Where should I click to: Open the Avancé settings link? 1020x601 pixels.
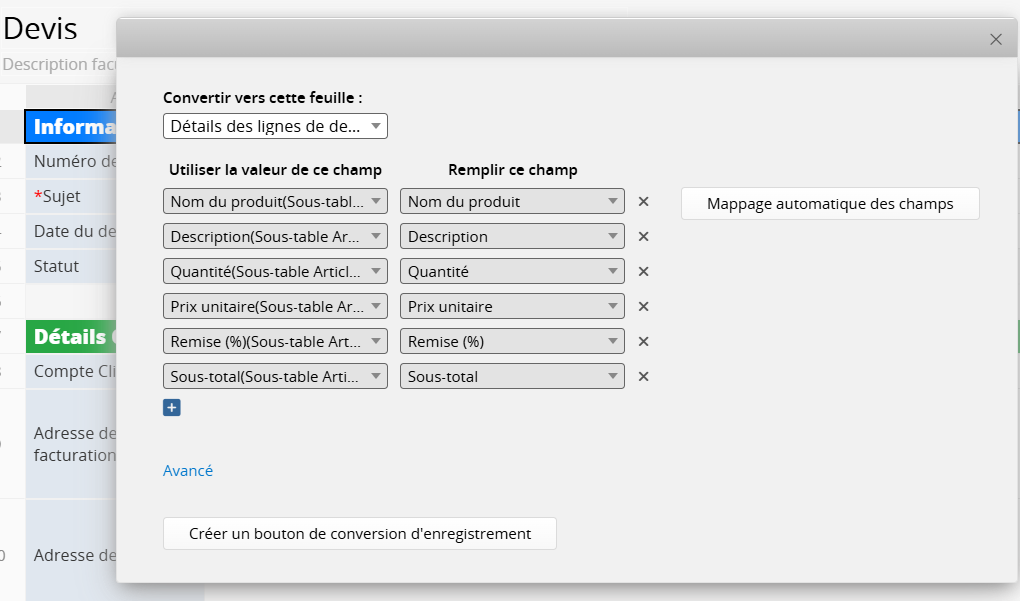188,470
